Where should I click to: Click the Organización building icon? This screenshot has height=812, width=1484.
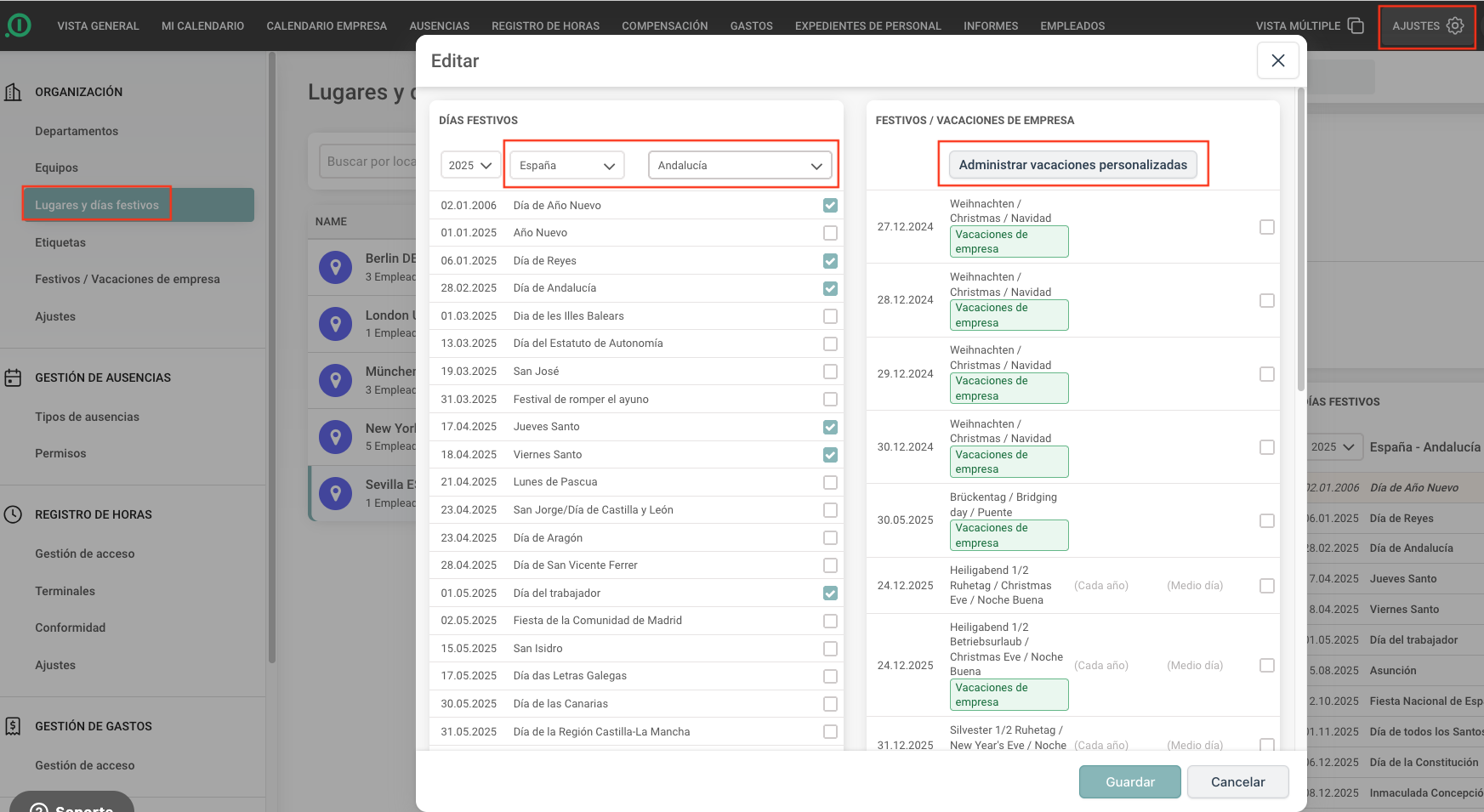(x=14, y=92)
